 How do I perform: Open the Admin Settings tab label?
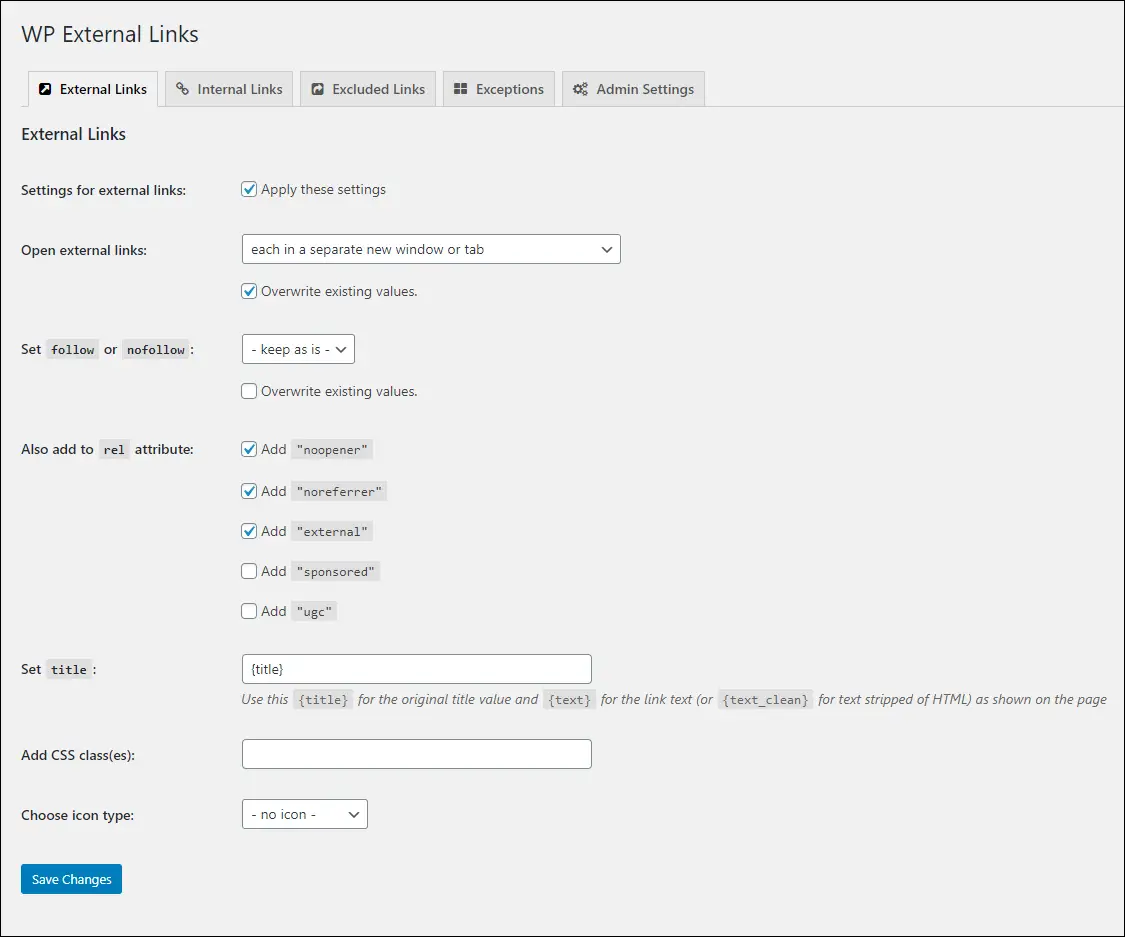[x=645, y=89]
